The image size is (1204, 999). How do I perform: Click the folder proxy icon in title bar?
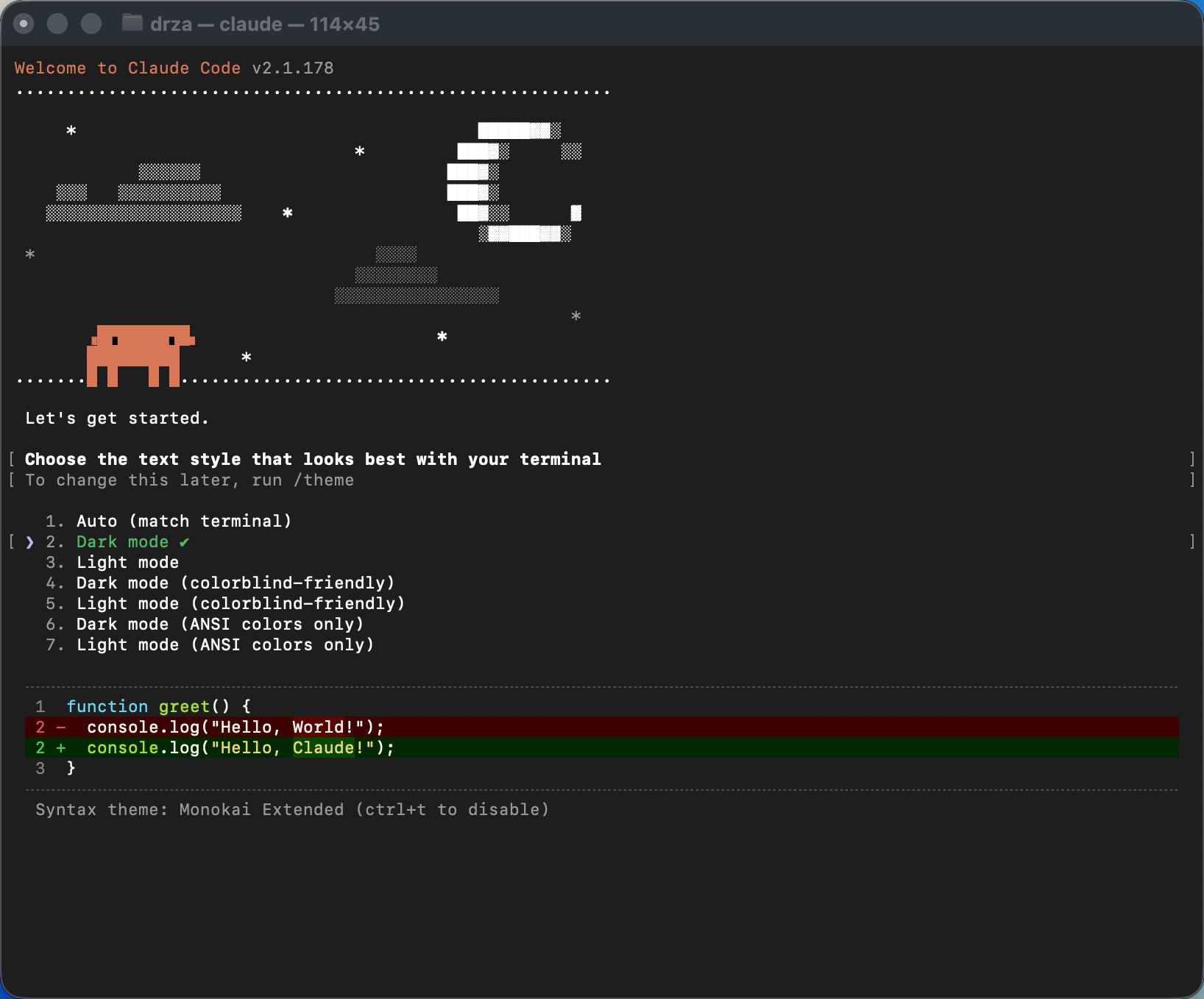(x=132, y=24)
